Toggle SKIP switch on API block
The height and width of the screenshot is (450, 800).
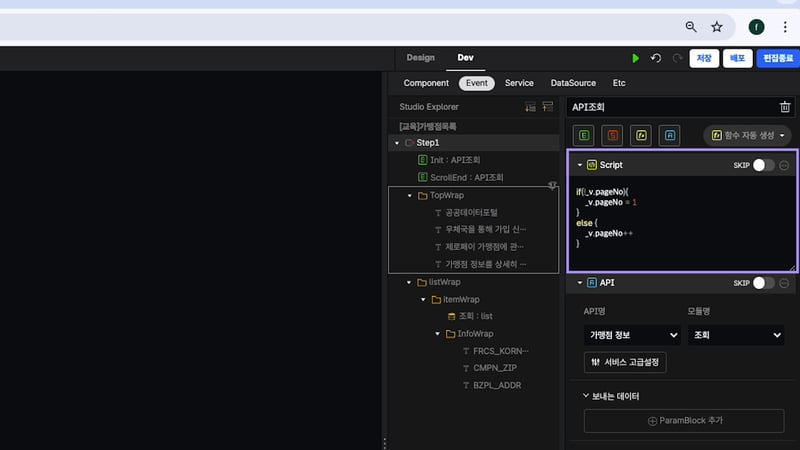click(763, 283)
